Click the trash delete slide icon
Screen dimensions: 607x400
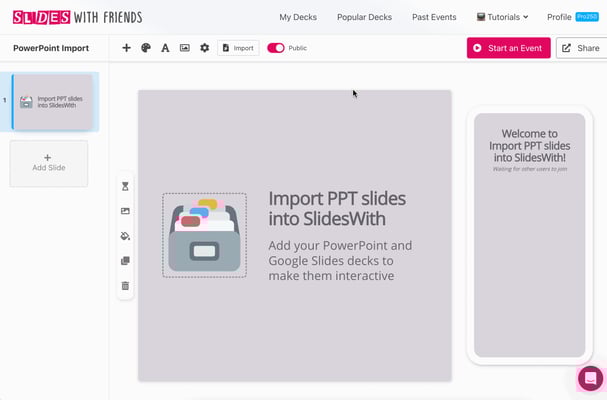coord(125,286)
